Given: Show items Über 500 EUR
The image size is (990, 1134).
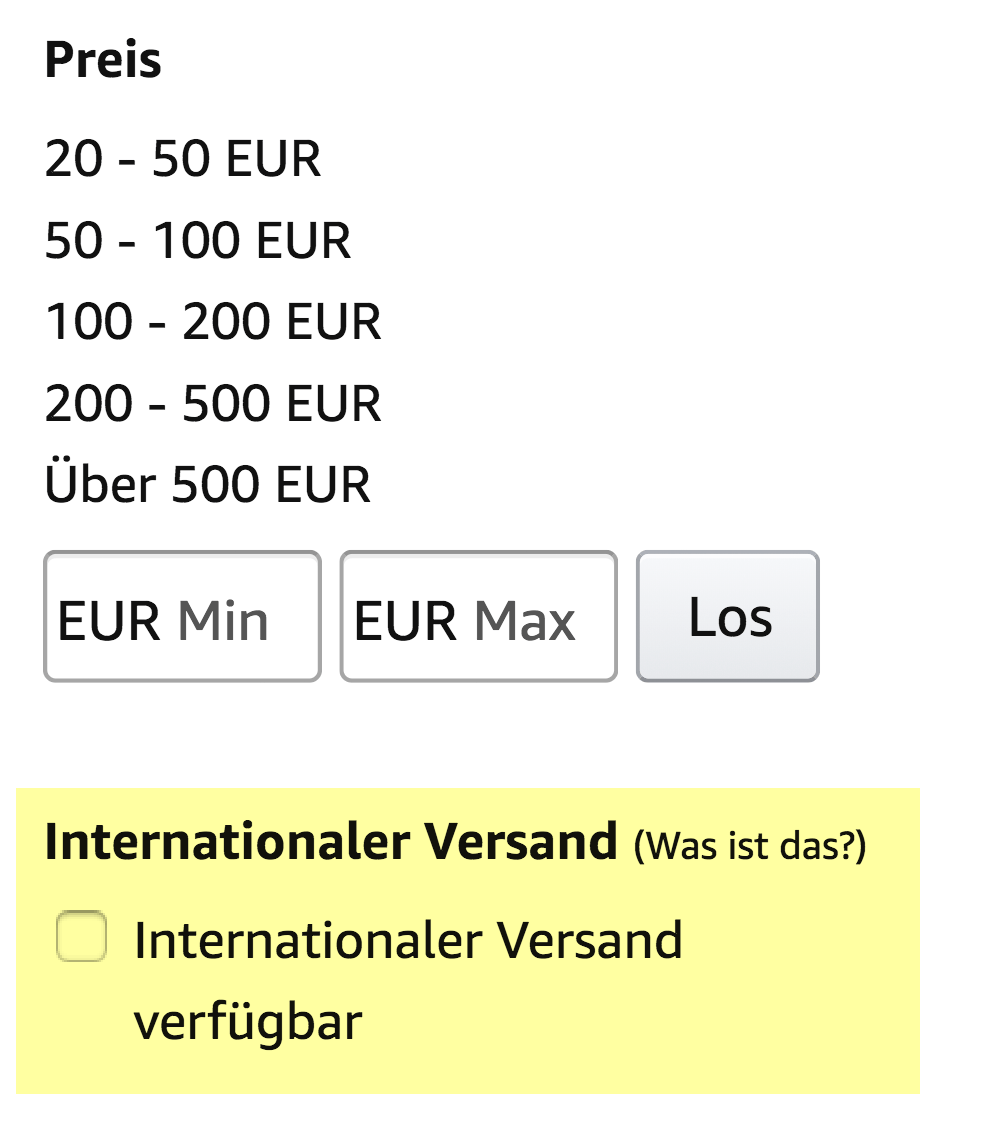Looking at the screenshot, I should (x=207, y=485).
